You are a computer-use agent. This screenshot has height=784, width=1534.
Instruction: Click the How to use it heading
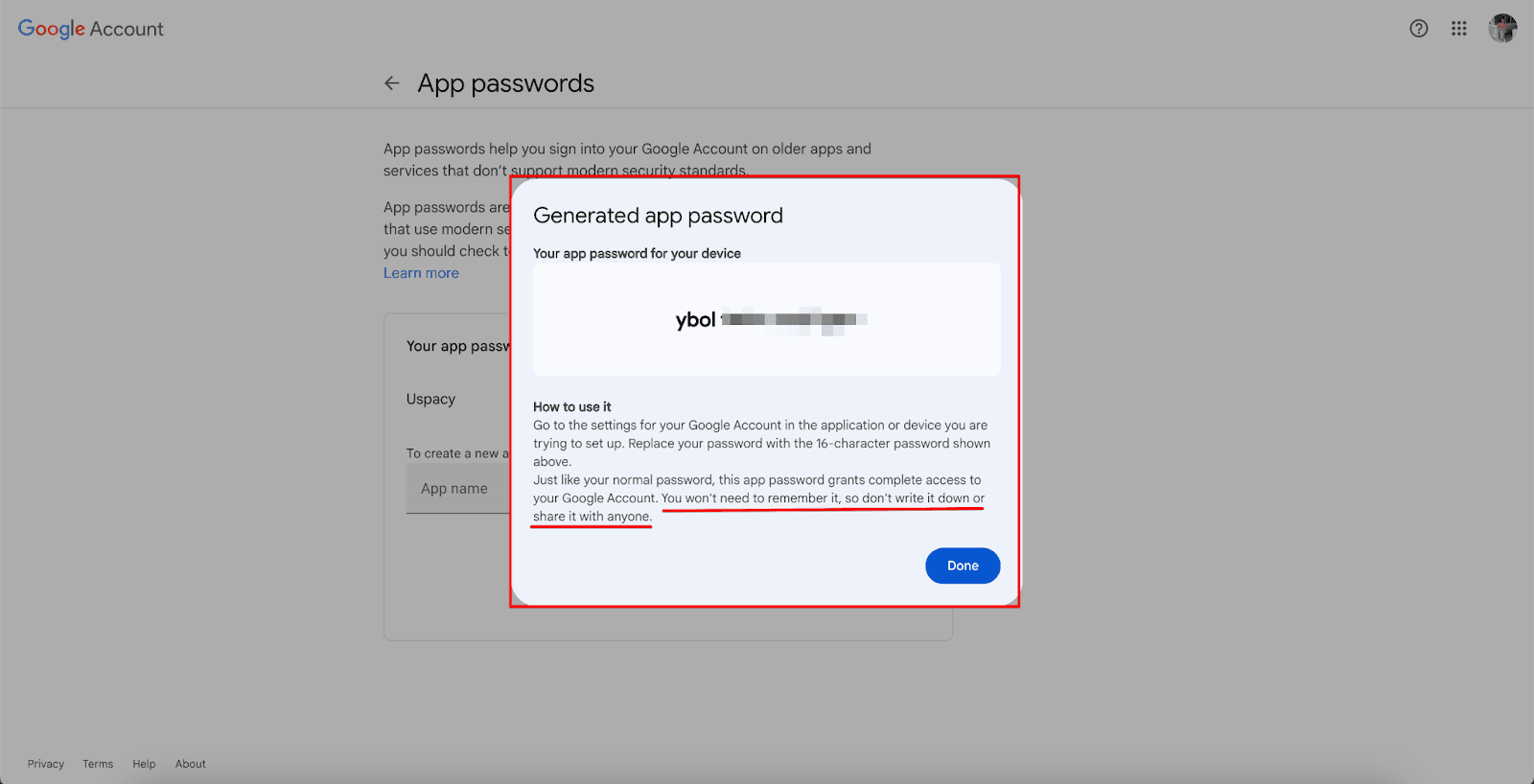tap(571, 406)
